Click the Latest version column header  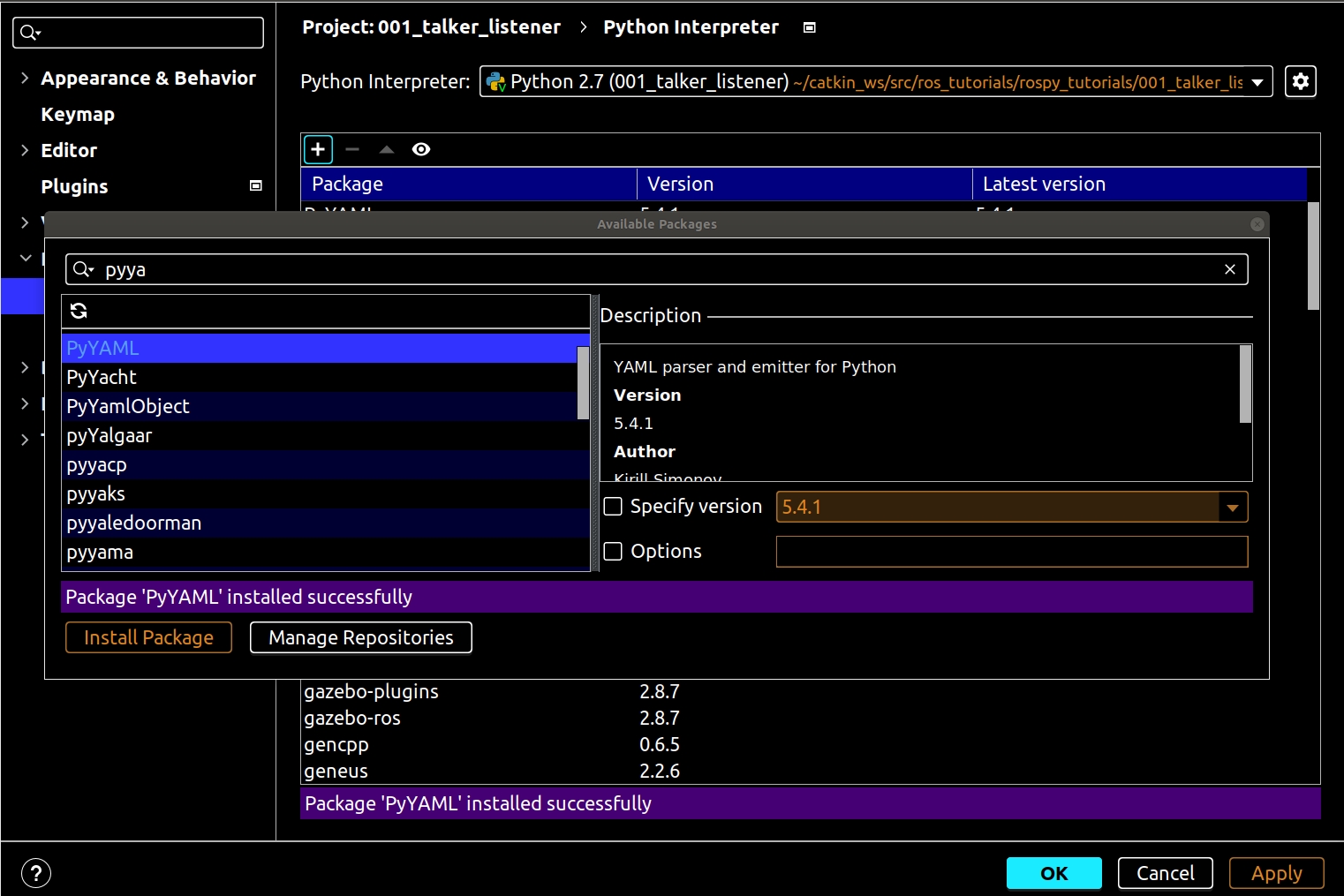click(1139, 184)
